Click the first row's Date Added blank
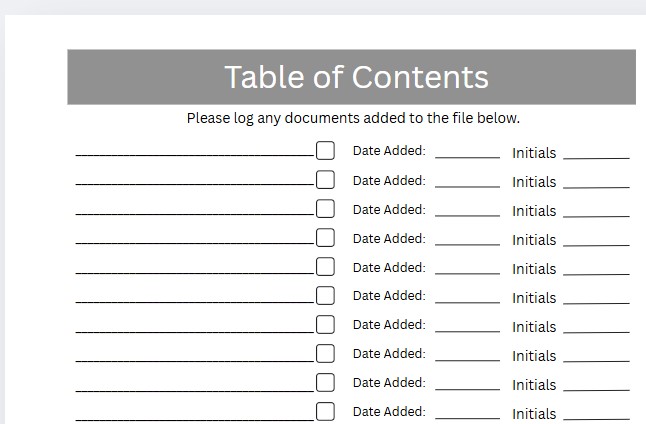Image resolution: width=646 pixels, height=424 pixels. pyautogui.click(x=467, y=157)
